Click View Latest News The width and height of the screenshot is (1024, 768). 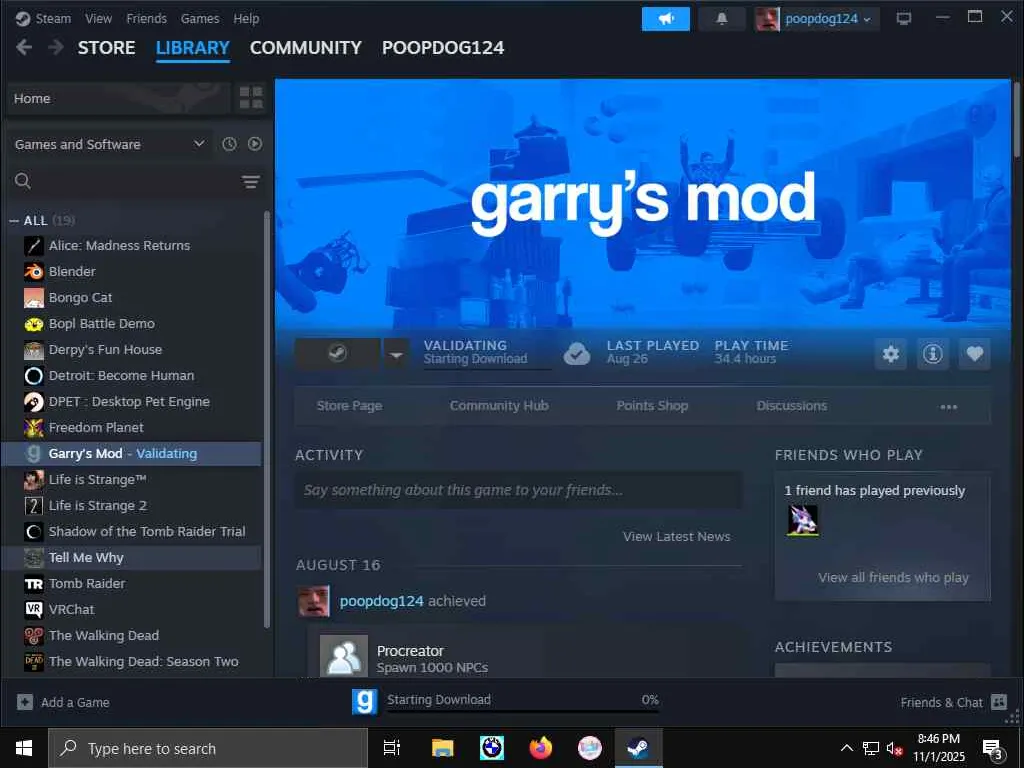[677, 536]
